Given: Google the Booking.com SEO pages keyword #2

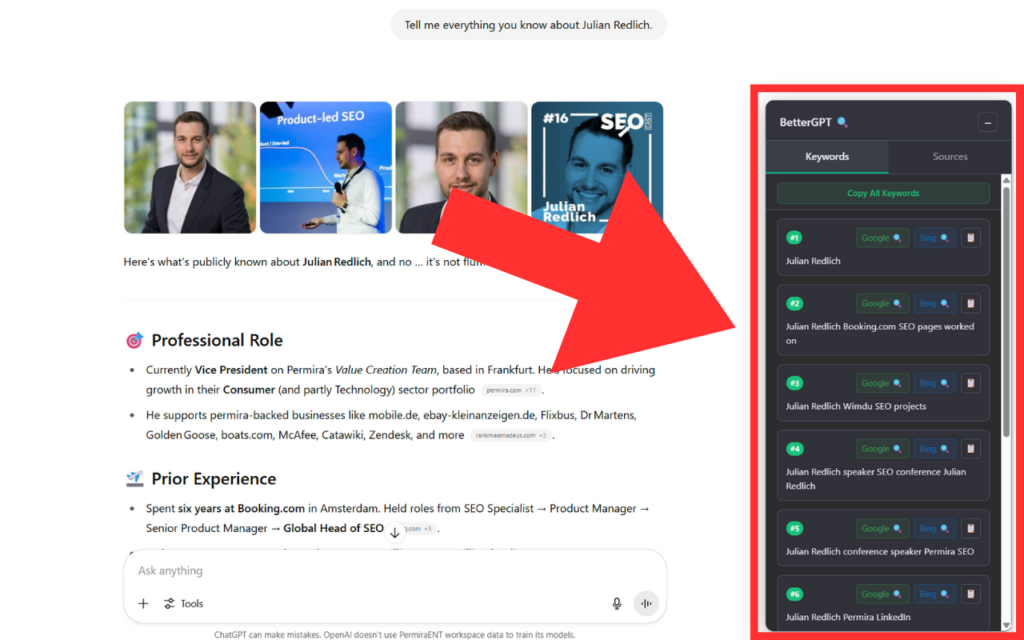Looking at the screenshot, I should click(x=882, y=303).
